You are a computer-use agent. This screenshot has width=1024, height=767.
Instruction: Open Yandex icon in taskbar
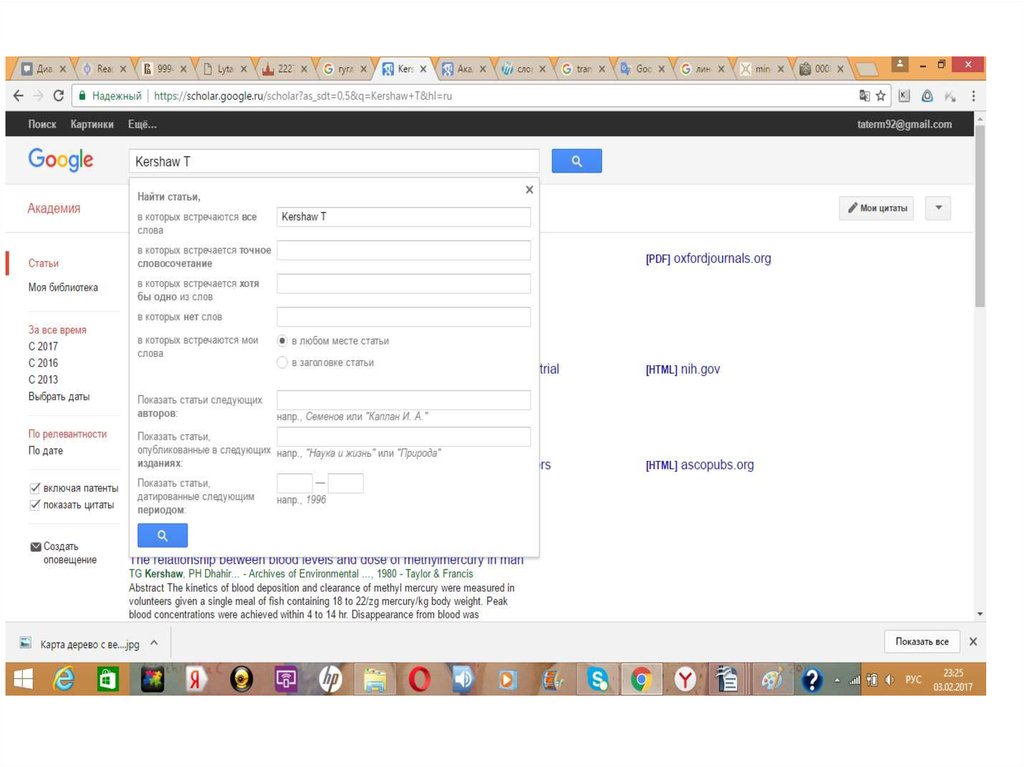[195, 679]
